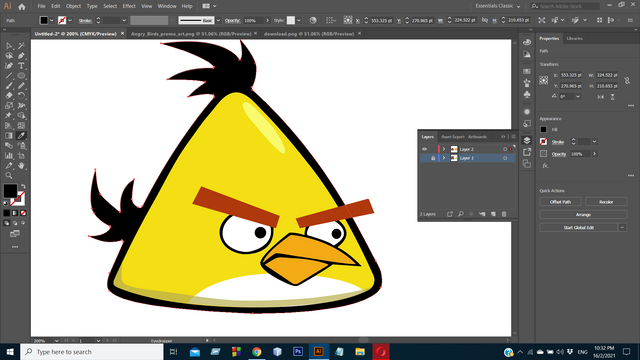This screenshot has height=360, width=640.
Task: Expand Layer 2 contents
Action: 444,149
